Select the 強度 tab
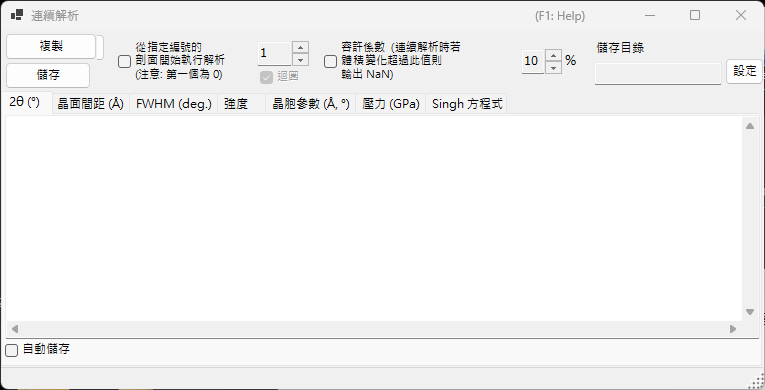Viewport: 765px width, 390px height. coord(242,104)
